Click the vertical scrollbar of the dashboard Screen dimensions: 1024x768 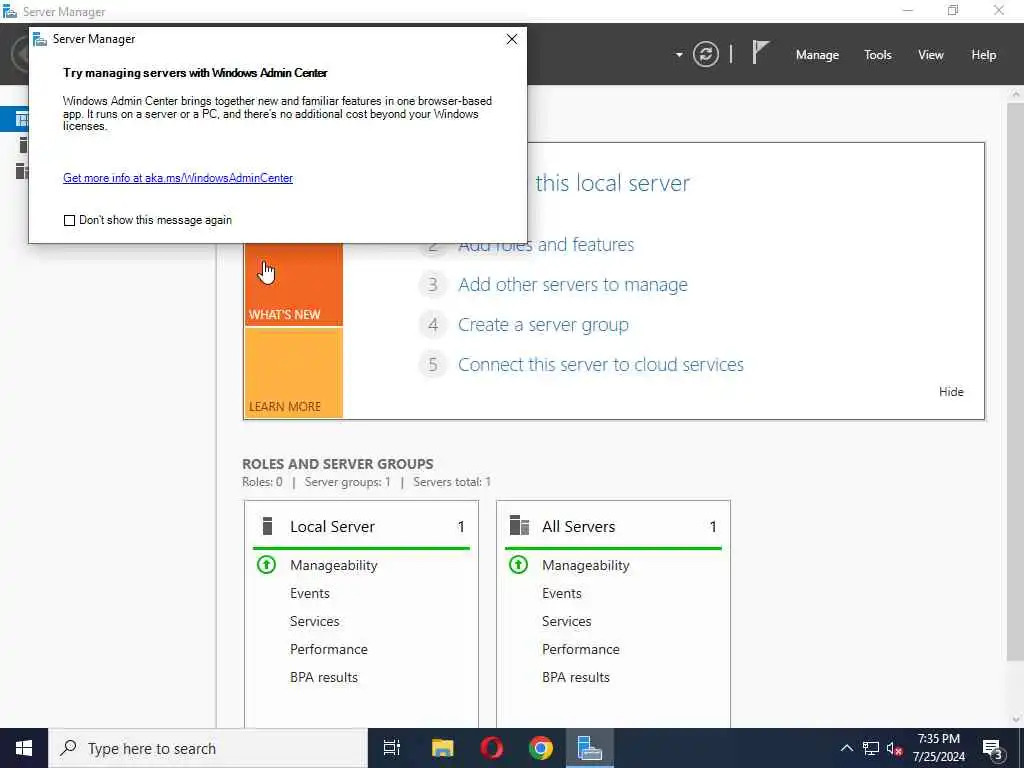[x=1016, y=379]
